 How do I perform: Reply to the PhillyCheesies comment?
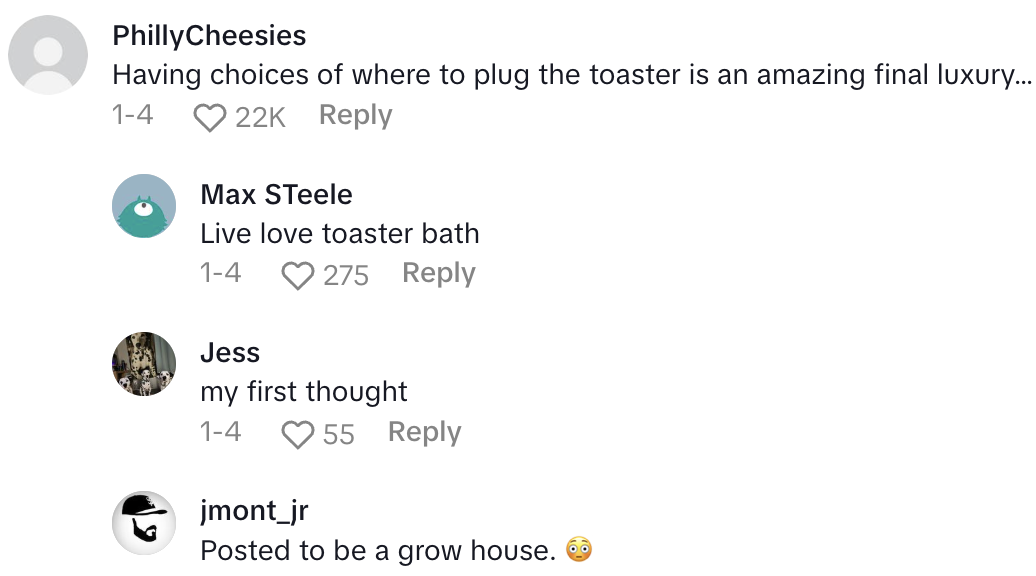click(355, 115)
